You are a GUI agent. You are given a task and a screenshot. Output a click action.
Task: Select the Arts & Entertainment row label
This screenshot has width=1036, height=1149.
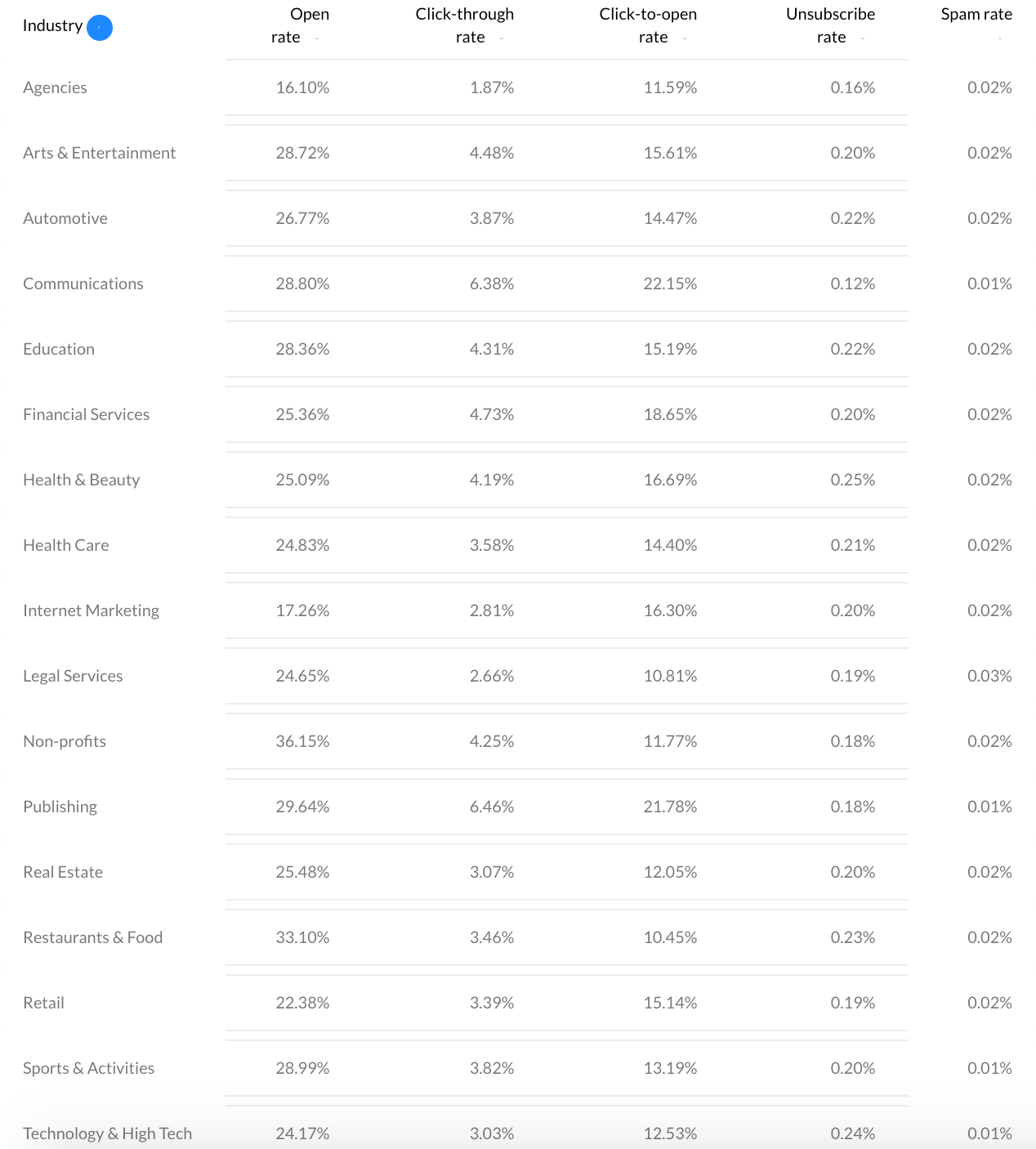(x=99, y=154)
